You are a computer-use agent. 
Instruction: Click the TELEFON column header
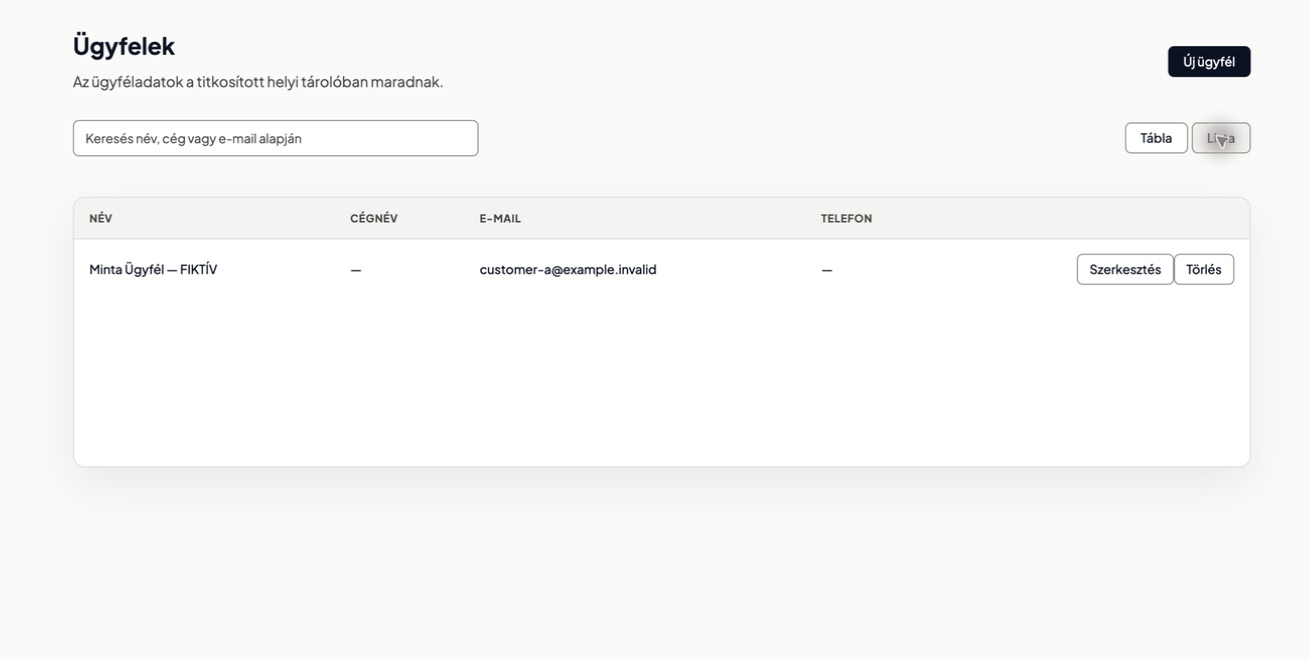[847, 218]
